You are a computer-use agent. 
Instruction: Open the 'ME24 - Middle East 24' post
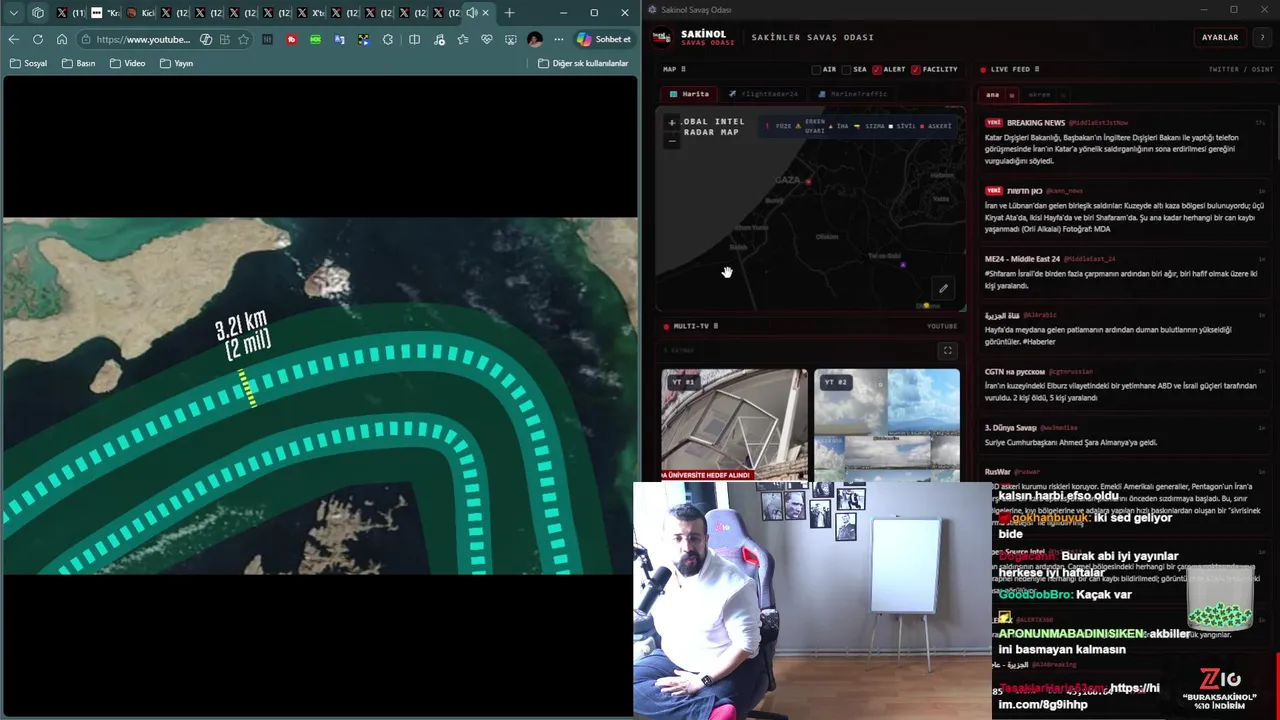coord(1125,272)
